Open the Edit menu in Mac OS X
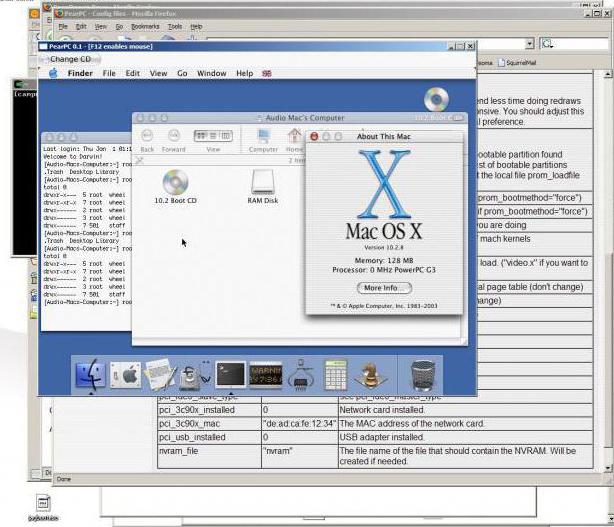 132,73
